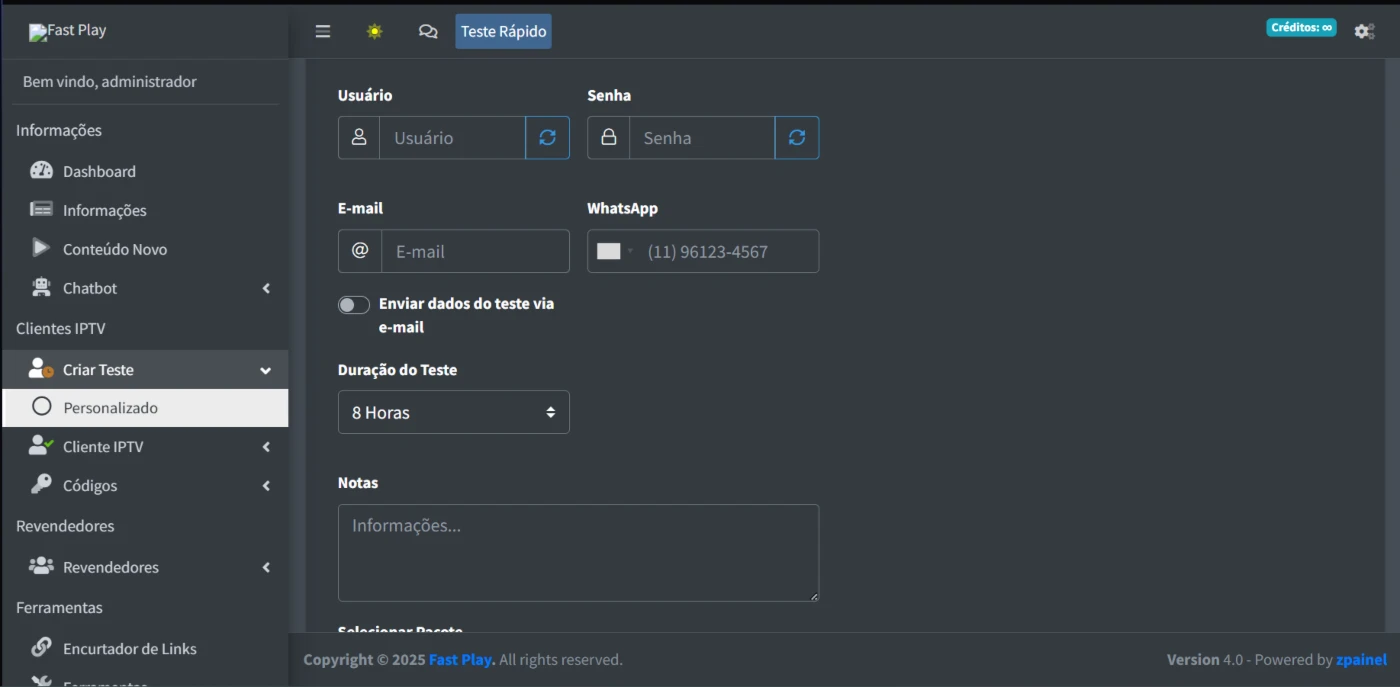The width and height of the screenshot is (1400, 687).
Task: Expand the Chatbot submenu
Action: click(90, 288)
